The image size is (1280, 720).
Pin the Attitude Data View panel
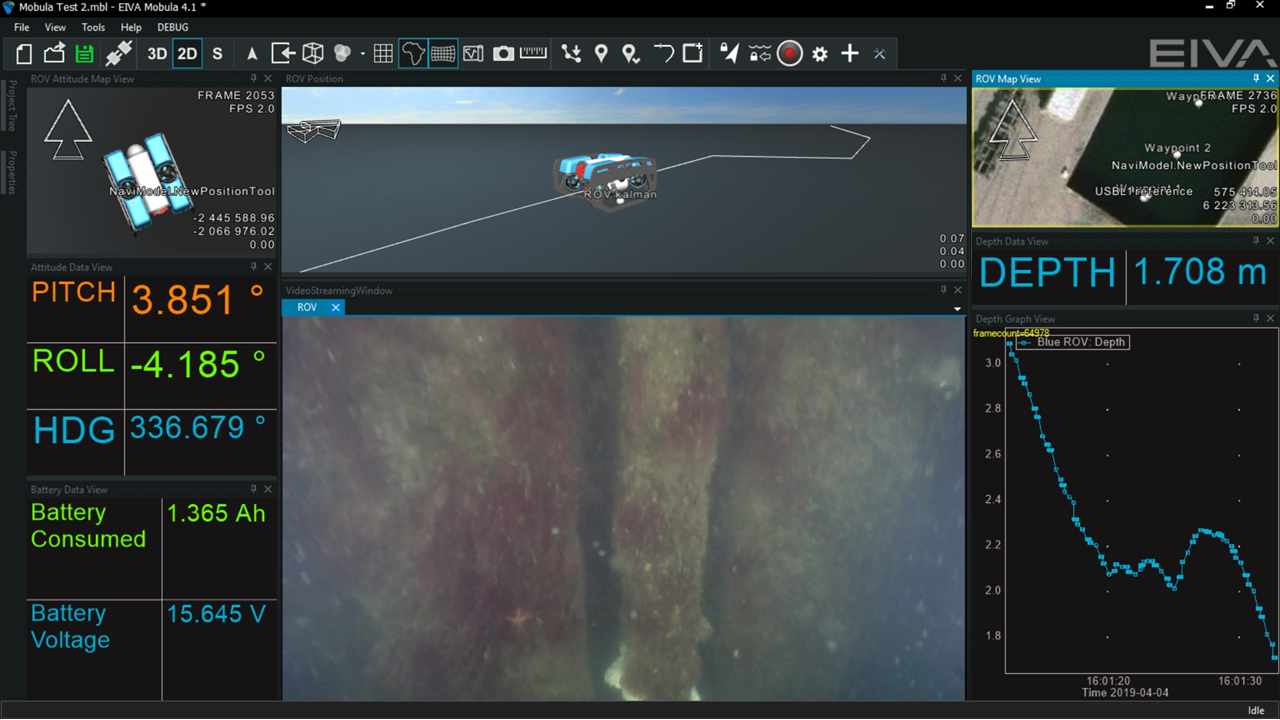point(254,267)
